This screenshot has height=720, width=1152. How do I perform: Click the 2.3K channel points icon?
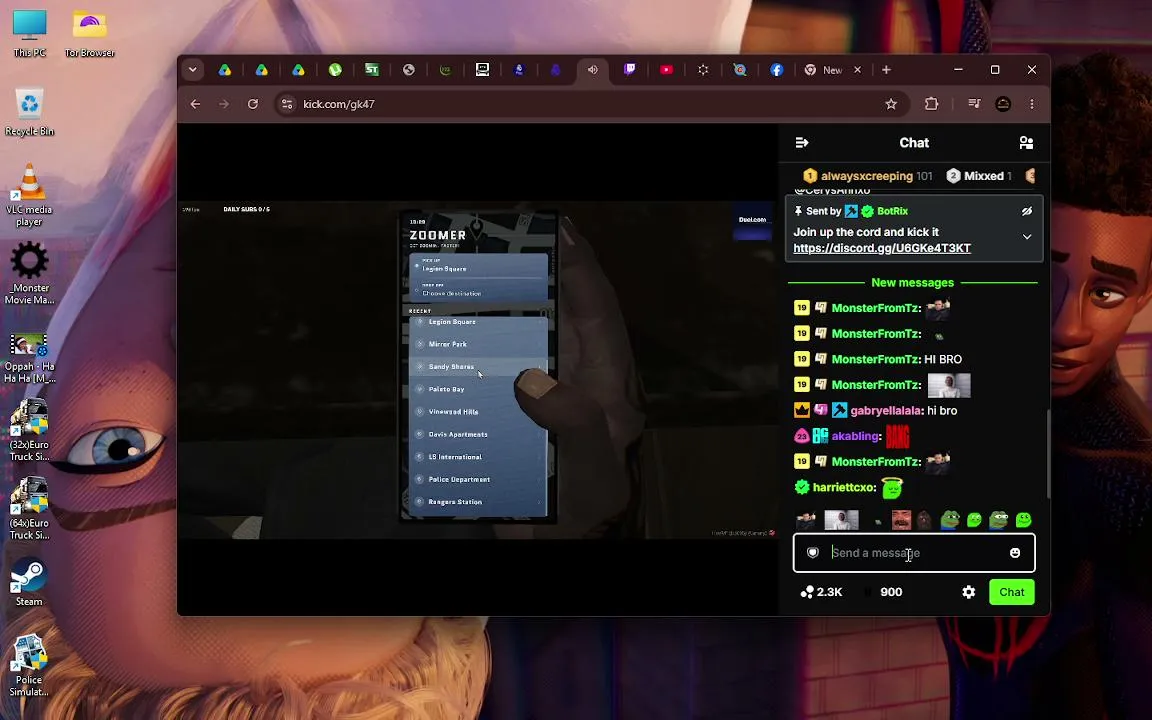coord(807,592)
